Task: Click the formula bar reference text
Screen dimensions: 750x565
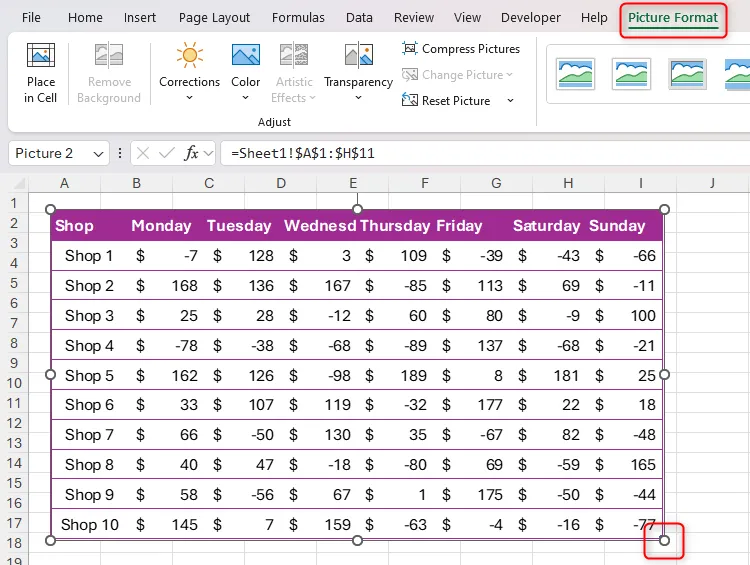Action: [303, 154]
